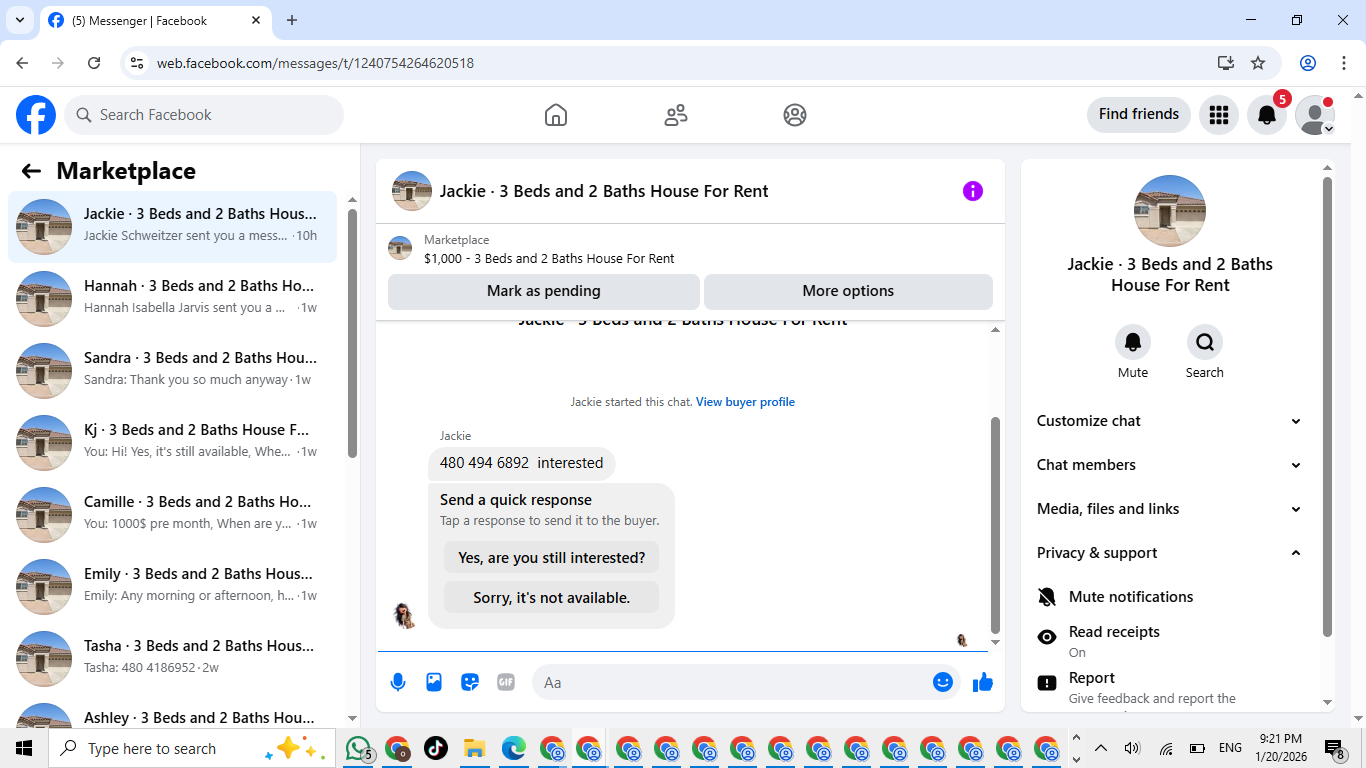
Task: Open the Facebook menu grid icon
Action: (1218, 115)
